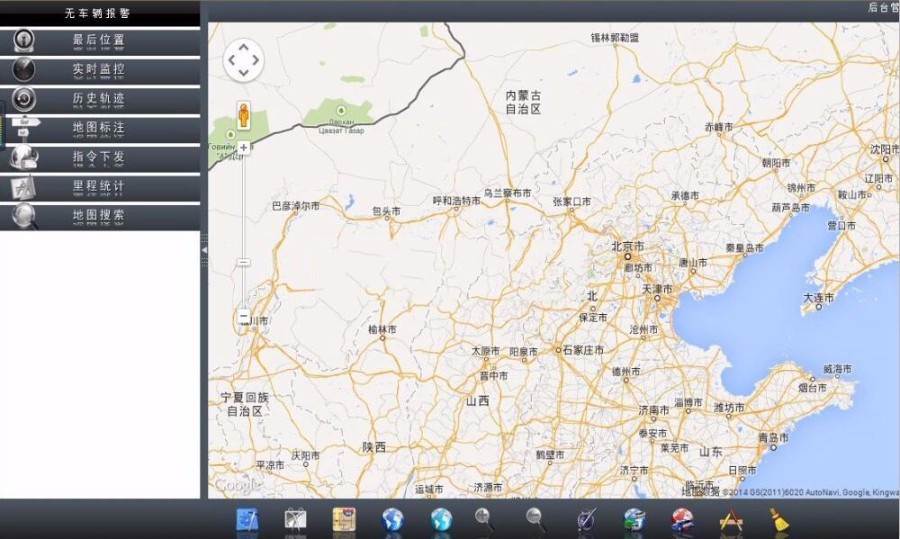Click the A-shaped tools icon in dock
900x539 pixels.
coord(731,519)
